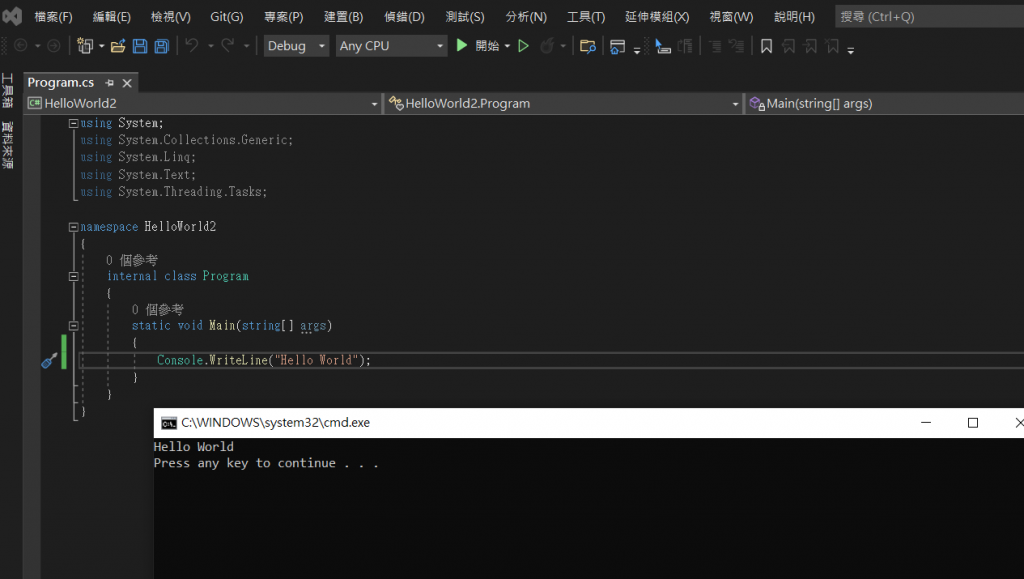Click the comment-out lines icon
The width and height of the screenshot is (1024, 579).
(685, 46)
